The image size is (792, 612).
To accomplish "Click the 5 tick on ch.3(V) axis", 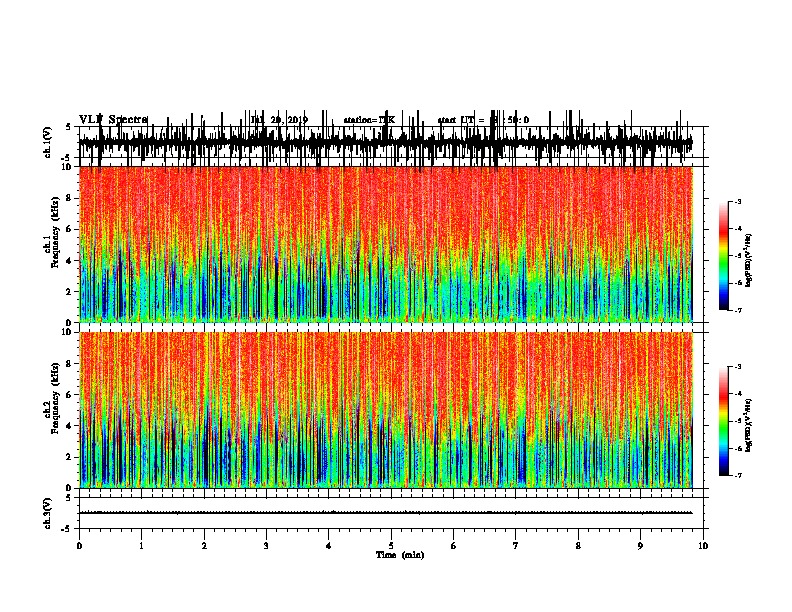I will (x=70, y=498).
